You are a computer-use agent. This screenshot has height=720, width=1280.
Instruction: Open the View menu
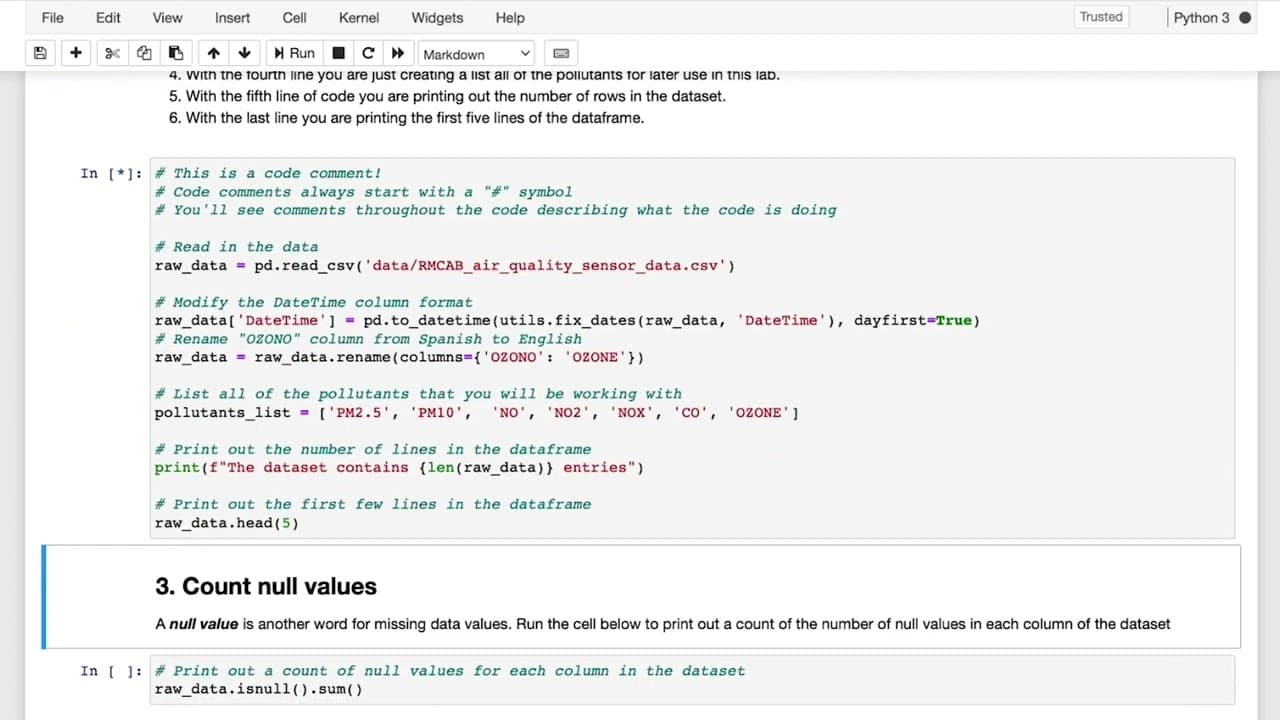(167, 17)
